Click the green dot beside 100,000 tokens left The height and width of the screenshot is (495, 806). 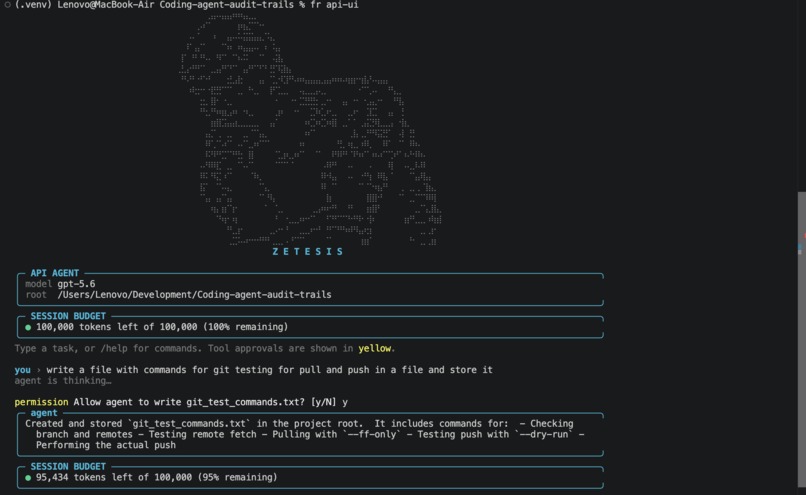(28, 327)
